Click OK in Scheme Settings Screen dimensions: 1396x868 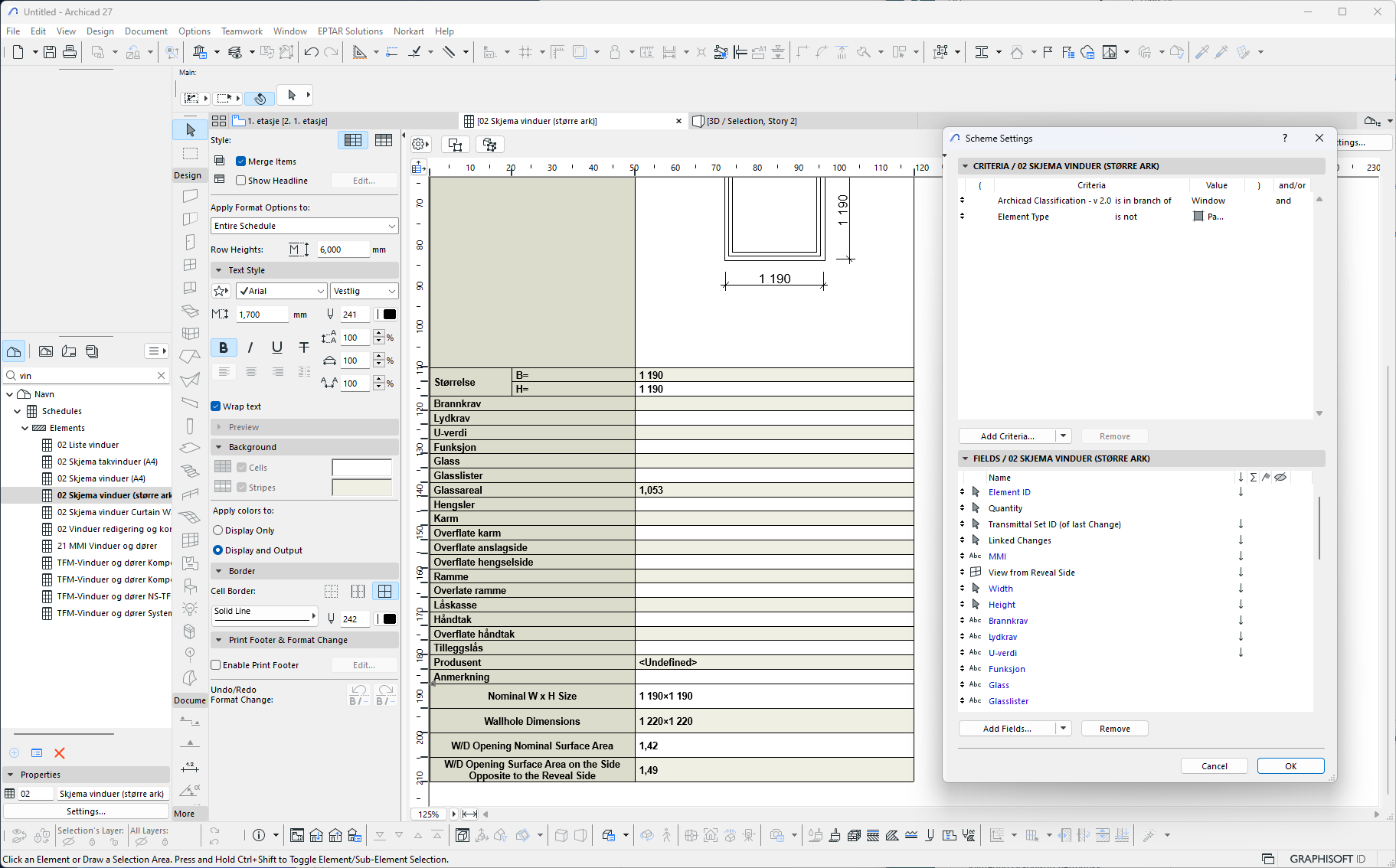1290,766
